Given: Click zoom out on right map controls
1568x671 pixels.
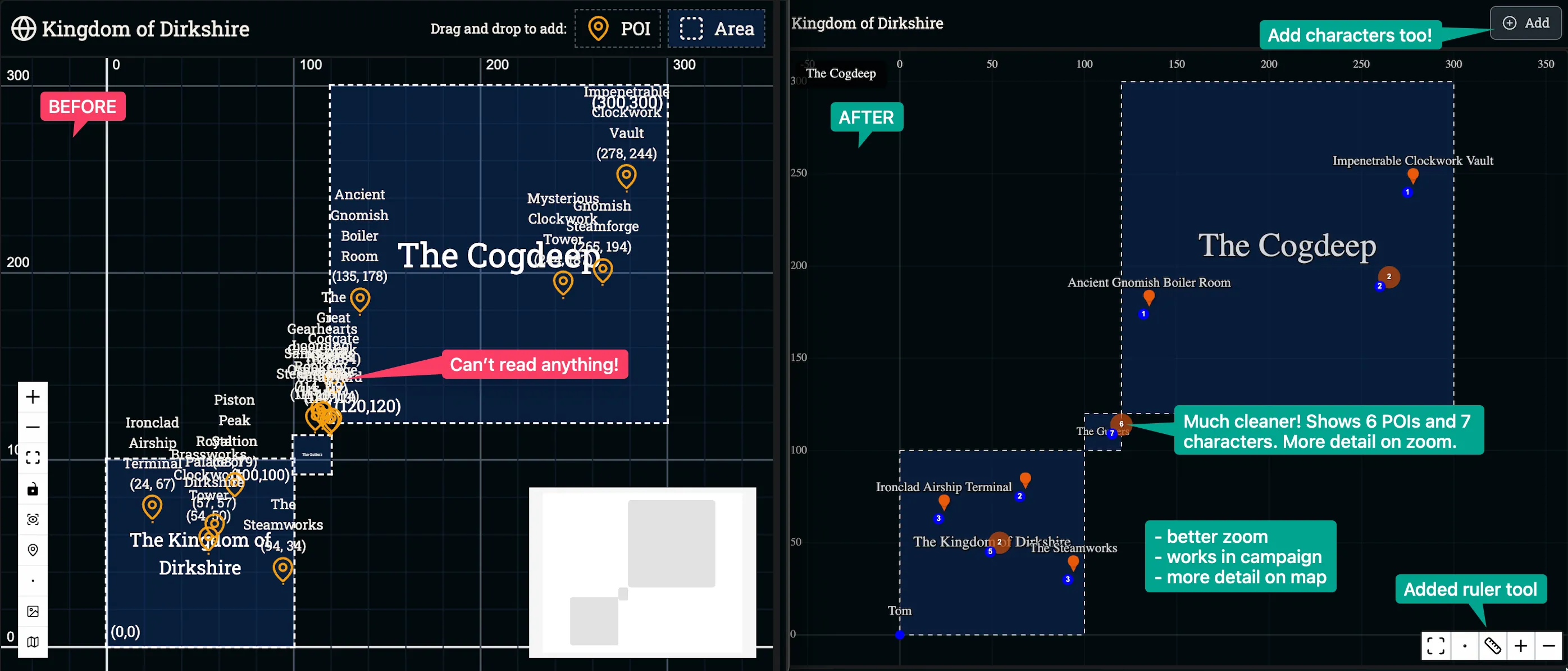Looking at the screenshot, I should click(1548, 645).
